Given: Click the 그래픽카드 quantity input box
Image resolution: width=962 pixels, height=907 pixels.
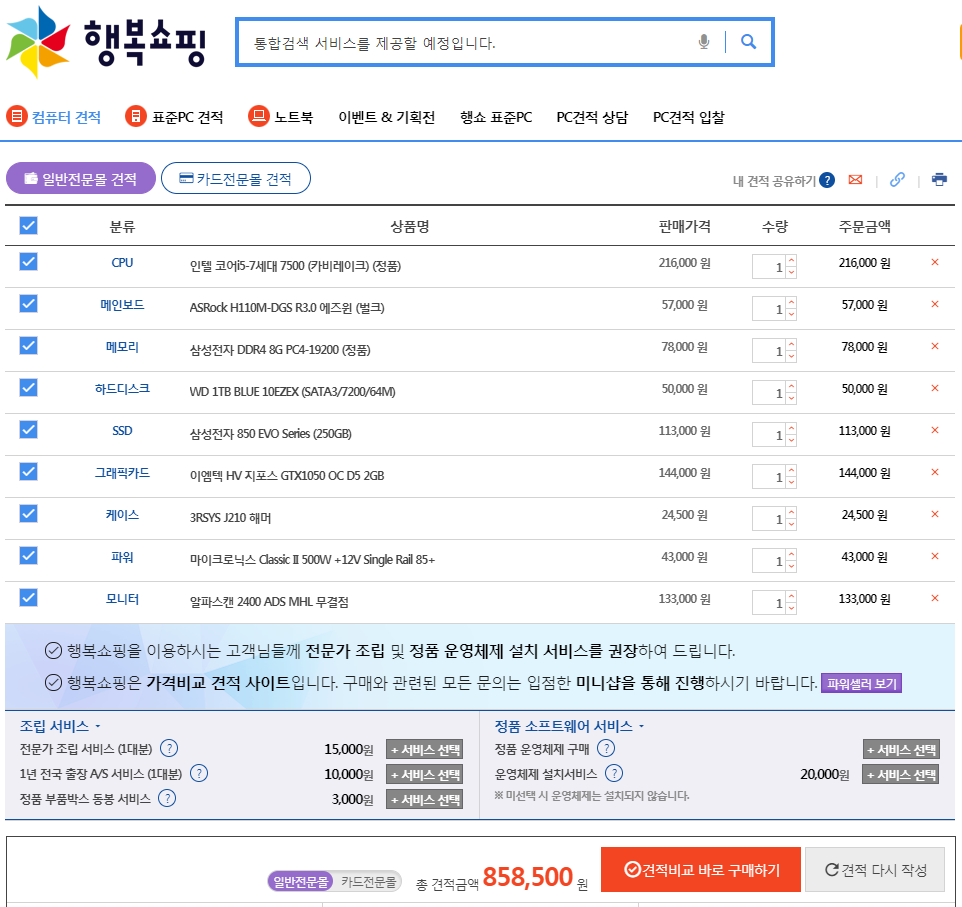Looking at the screenshot, I should pyautogui.click(x=769, y=477).
